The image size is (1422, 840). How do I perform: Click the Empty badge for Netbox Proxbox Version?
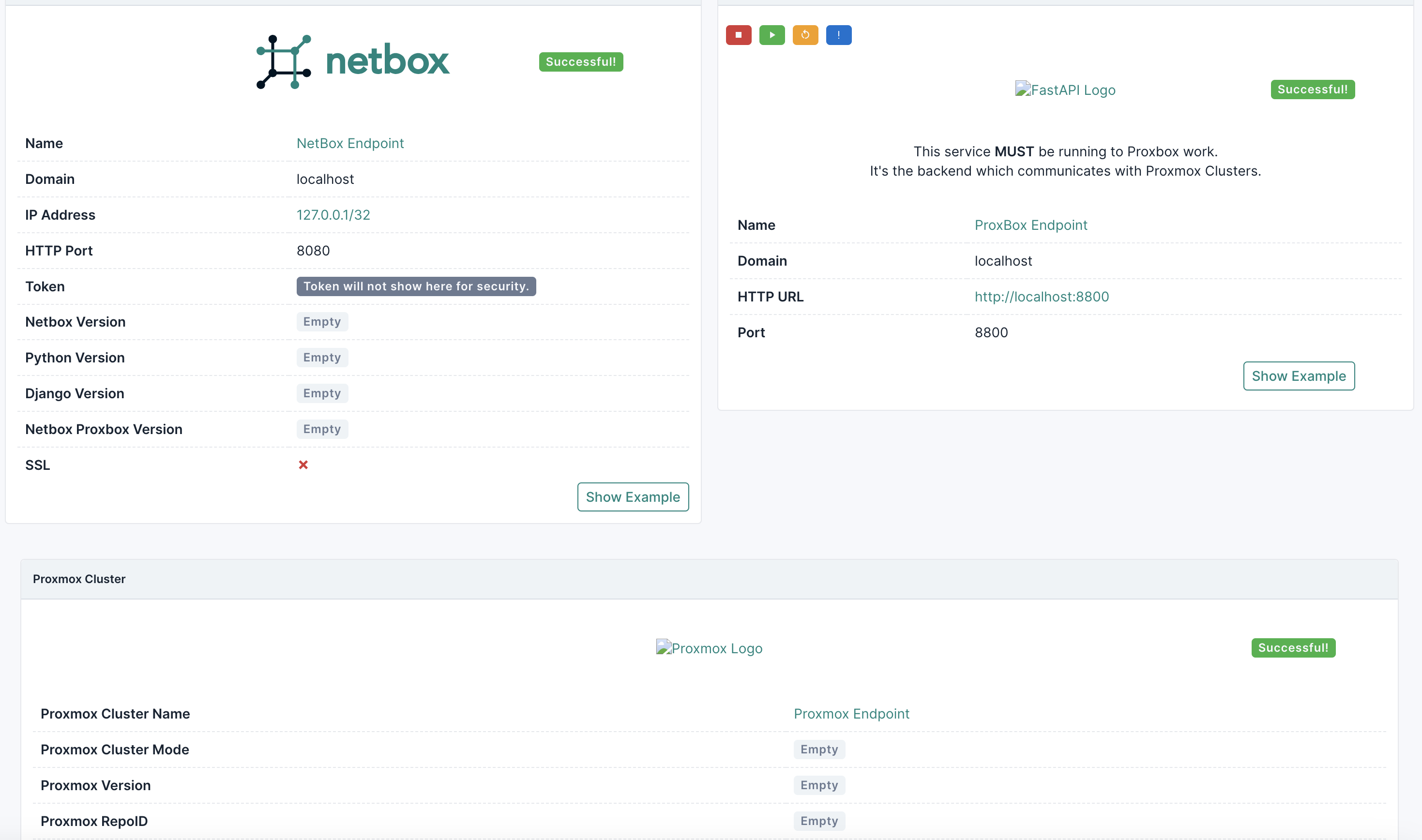[x=322, y=429]
